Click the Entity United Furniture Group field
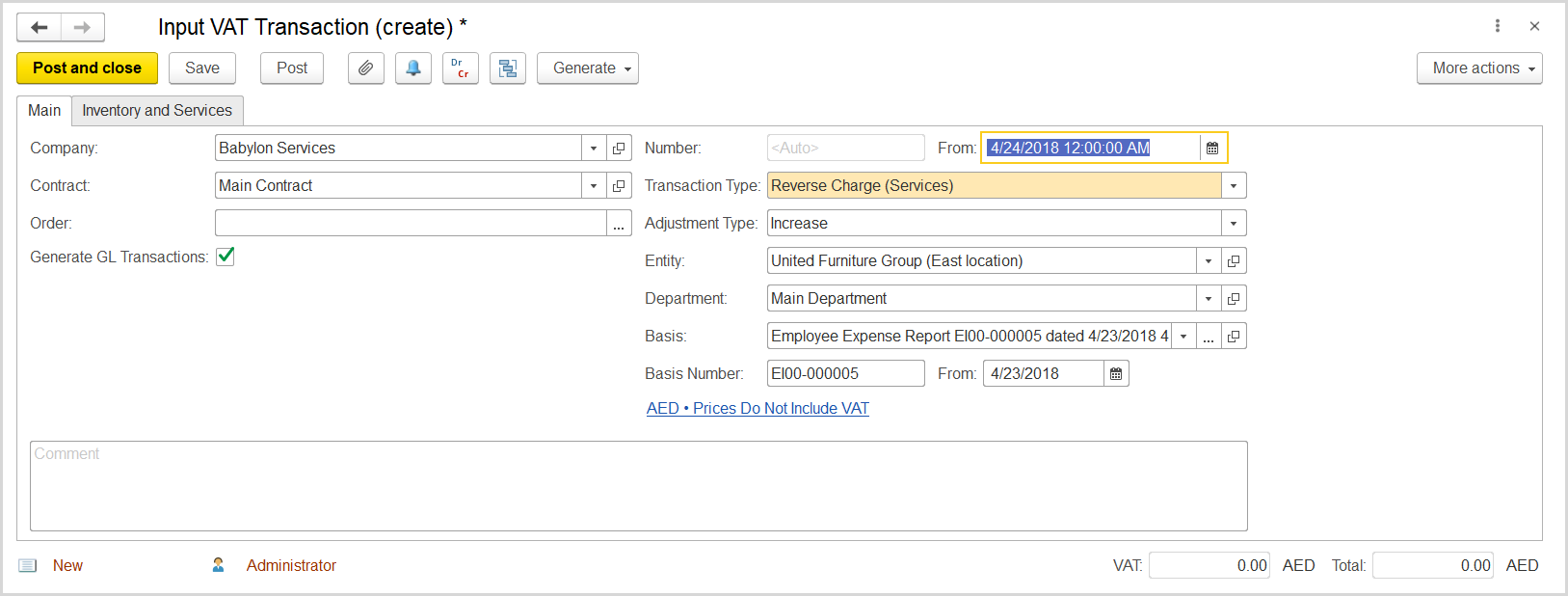The width and height of the screenshot is (1568, 596). coord(981,260)
